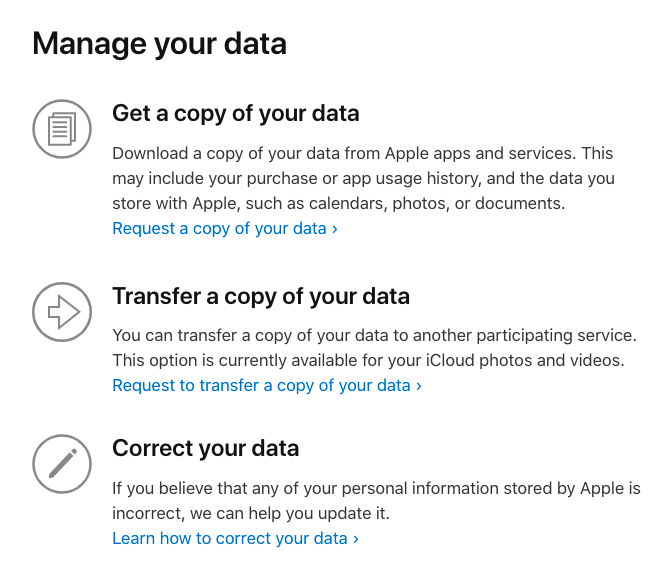Click chevron after Learn how to correct link
This screenshot has width=665, height=564.
click(x=356, y=539)
